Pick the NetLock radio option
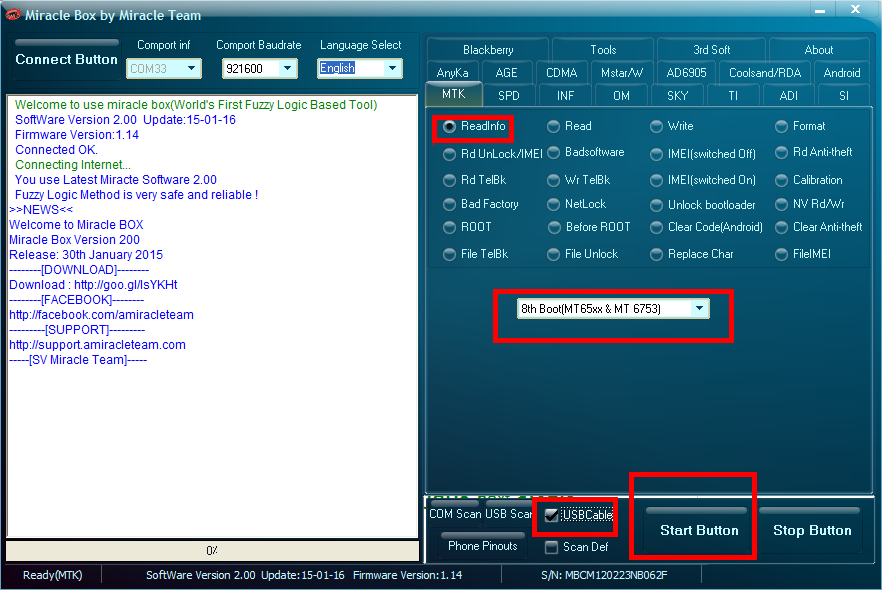 pos(577,204)
